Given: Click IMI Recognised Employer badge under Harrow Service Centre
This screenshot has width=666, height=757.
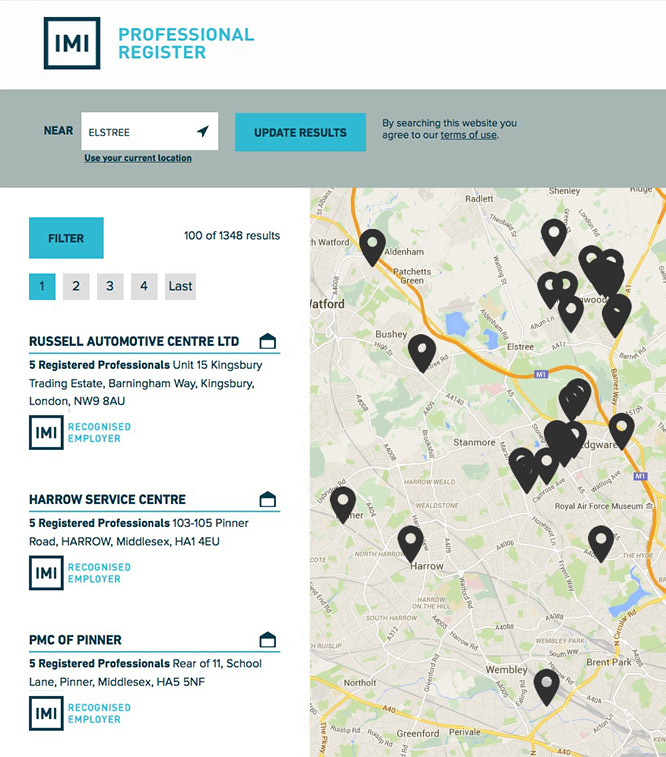Looking at the screenshot, I should pos(80,573).
